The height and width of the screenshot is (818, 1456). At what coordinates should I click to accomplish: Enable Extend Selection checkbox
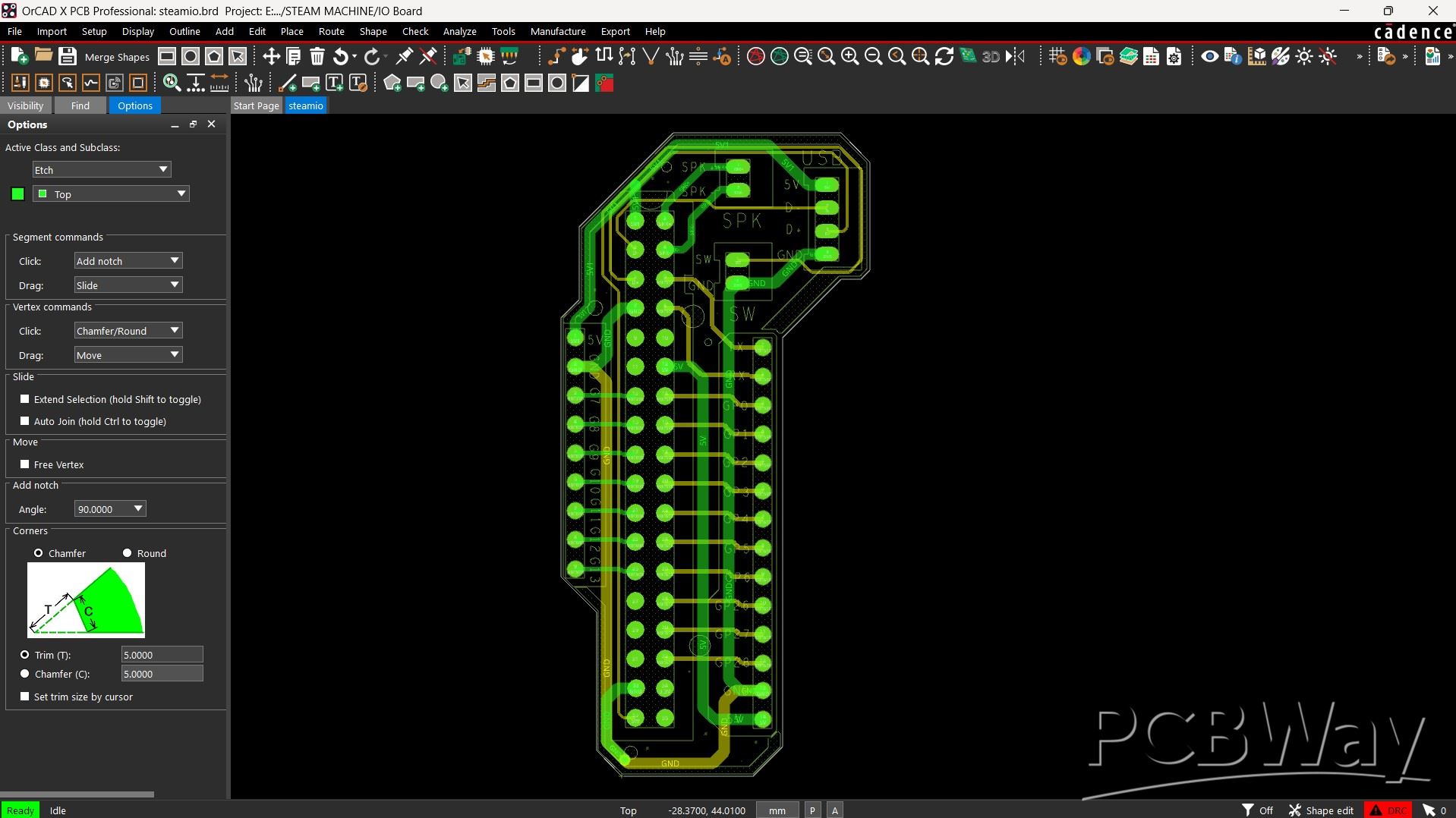(25, 399)
